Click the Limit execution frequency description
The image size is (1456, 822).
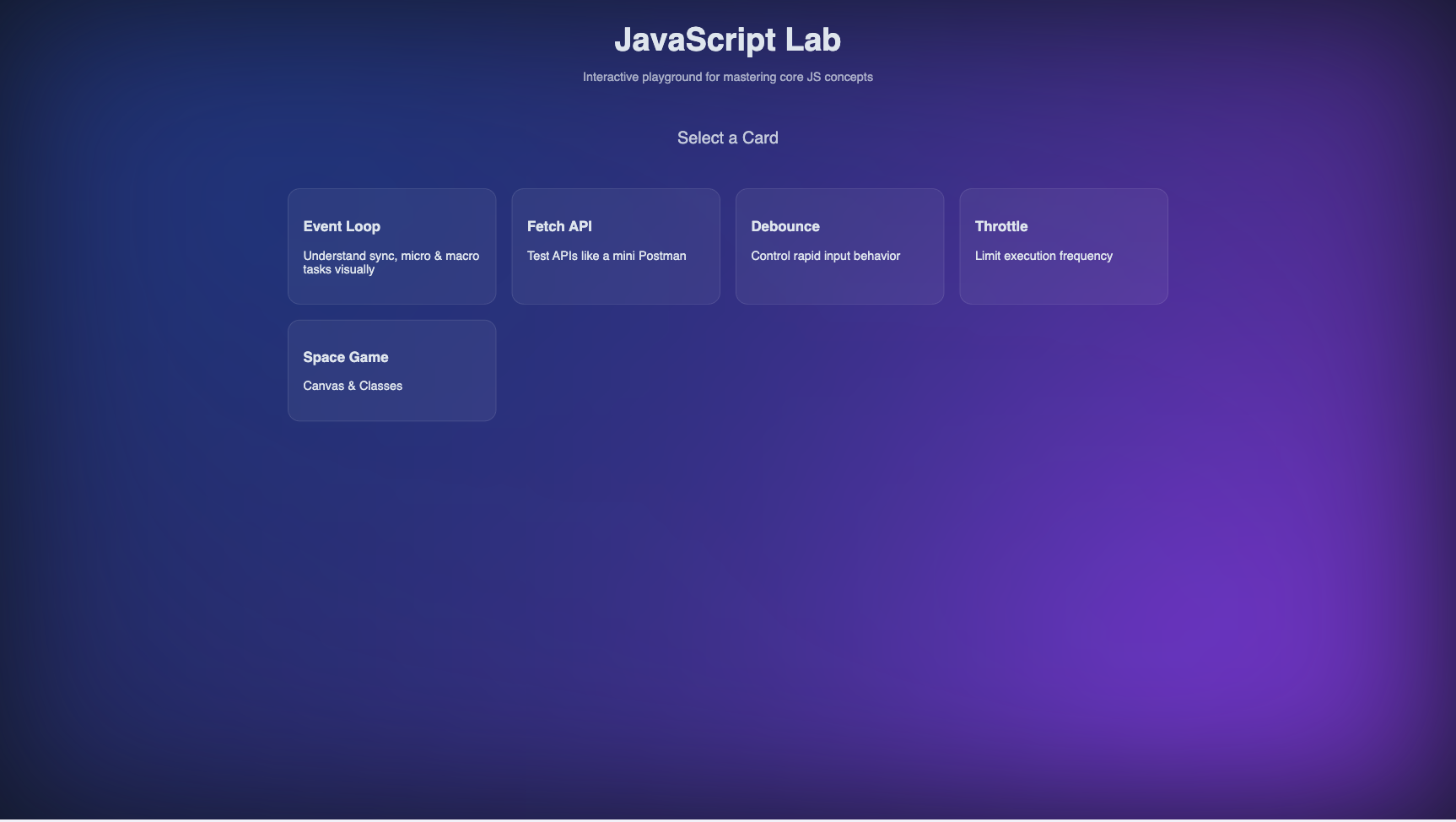click(1043, 255)
